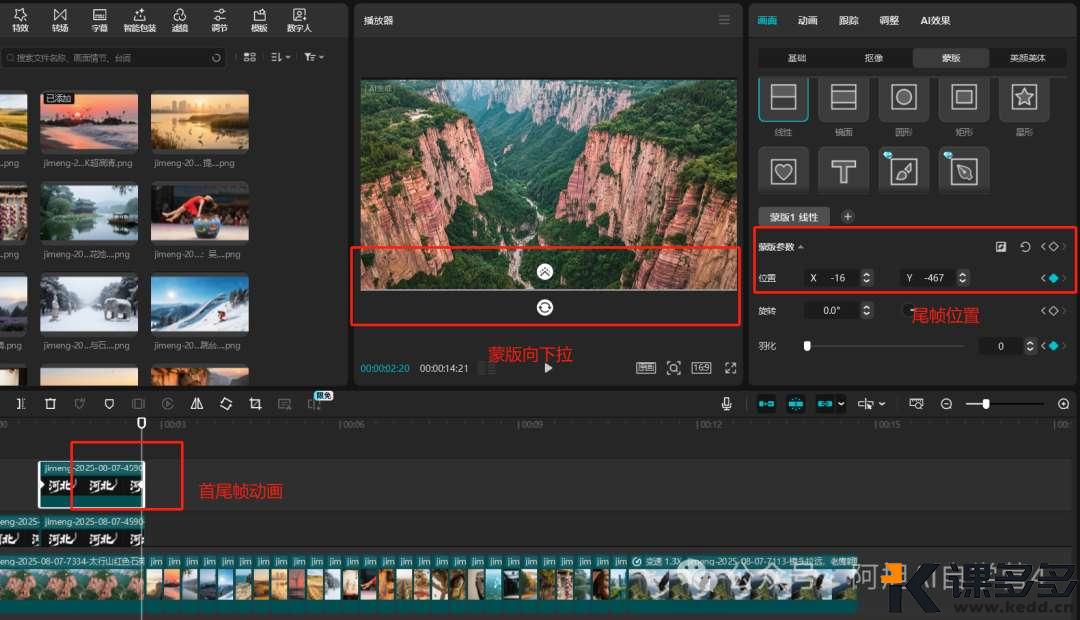Select the skier snow mountain thumbnail
Viewport: 1080px width, 620px height.
pyautogui.click(x=200, y=304)
